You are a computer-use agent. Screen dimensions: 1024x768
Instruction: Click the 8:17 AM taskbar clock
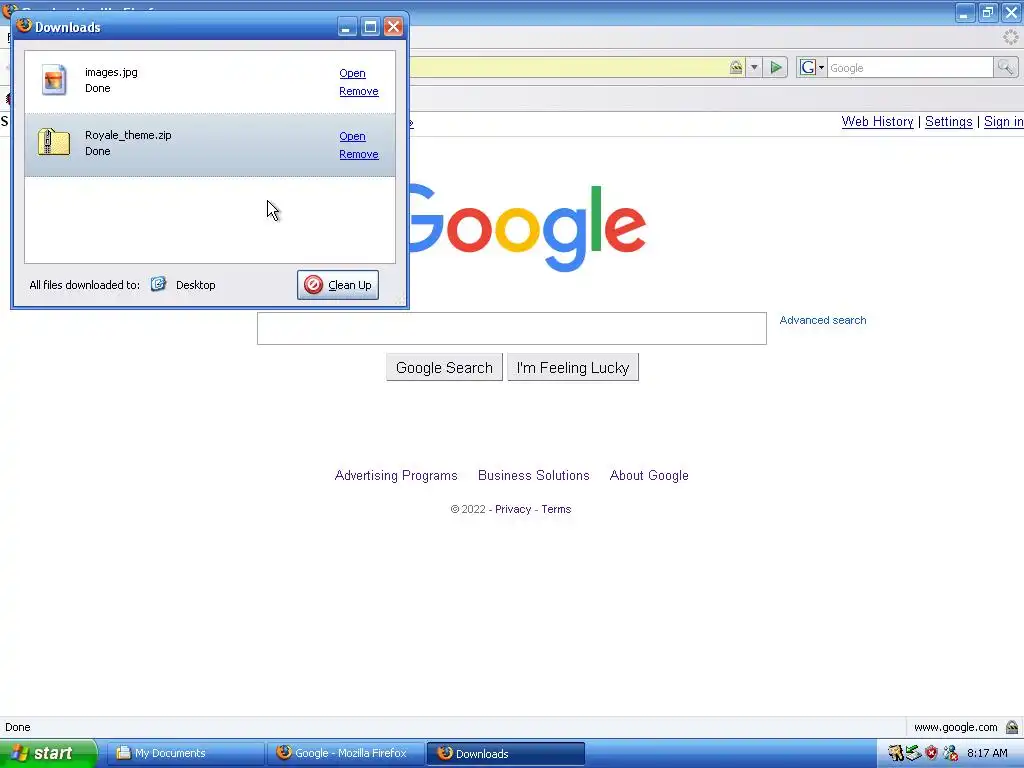tap(987, 753)
